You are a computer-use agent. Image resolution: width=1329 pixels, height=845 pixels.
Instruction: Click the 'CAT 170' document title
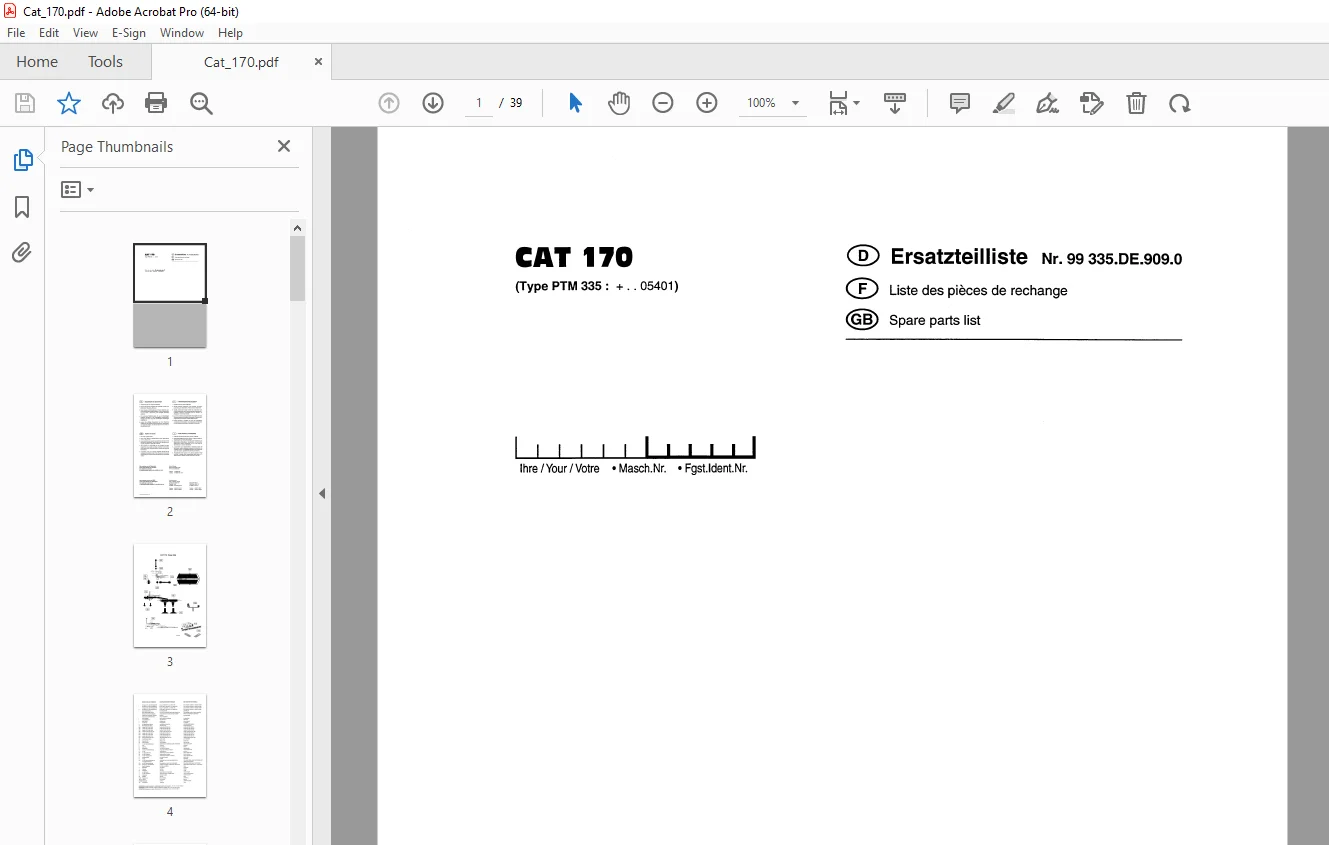[574, 258]
